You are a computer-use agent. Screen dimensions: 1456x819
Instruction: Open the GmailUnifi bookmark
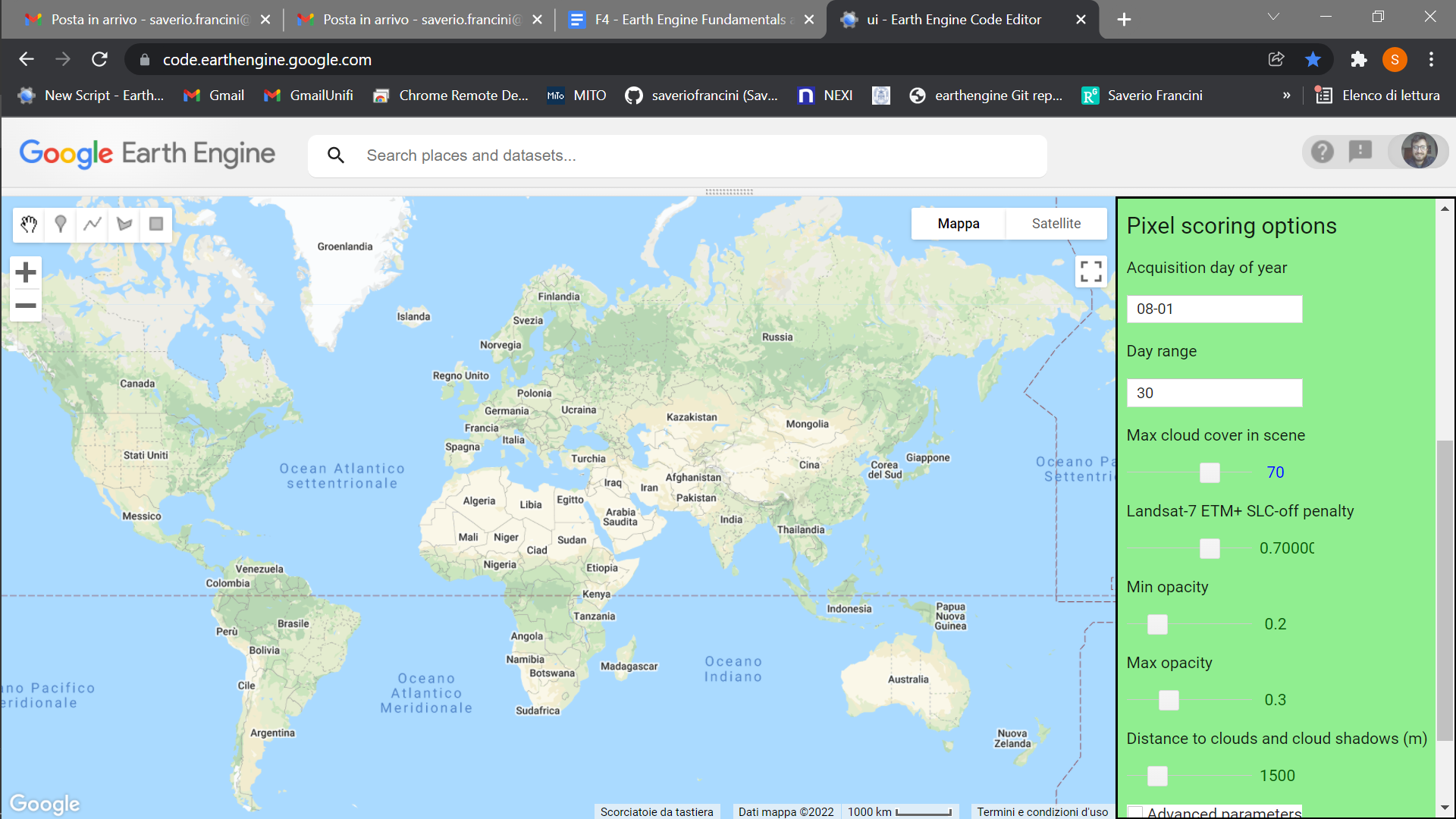coord(308,96)
